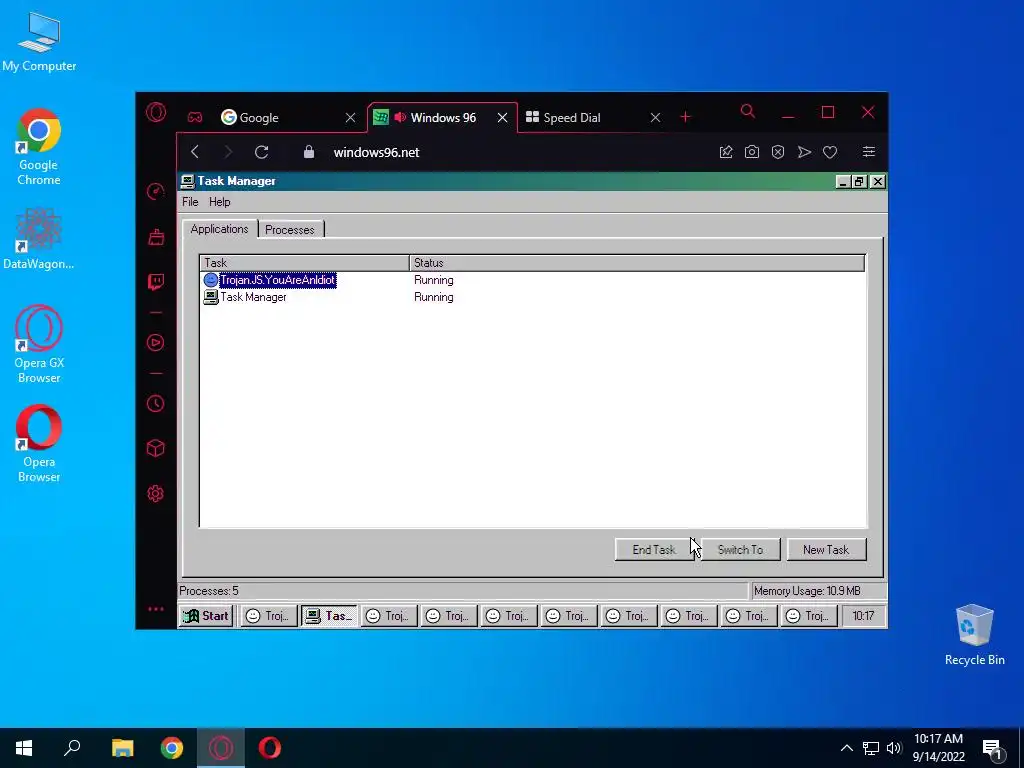Viewport: 1024px width, 768px height.
Task: Click the New Task button
Action: tap(826, 549)
